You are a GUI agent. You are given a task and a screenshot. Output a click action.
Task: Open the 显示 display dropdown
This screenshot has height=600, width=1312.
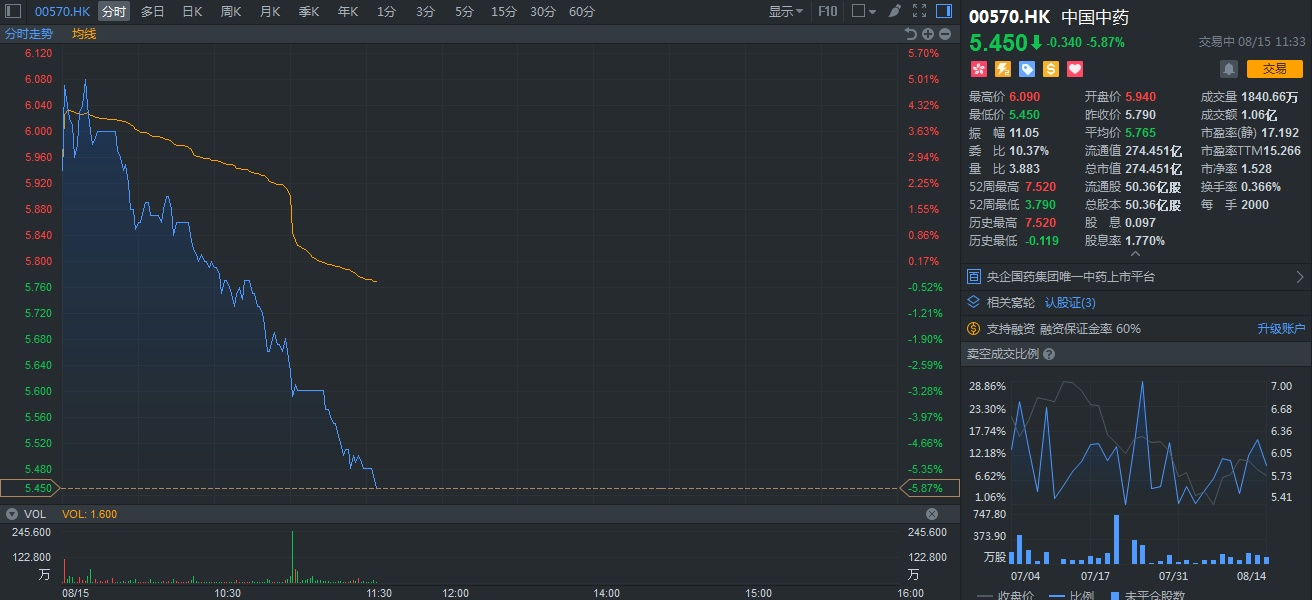pyautogui.click(x=786, y=12)
